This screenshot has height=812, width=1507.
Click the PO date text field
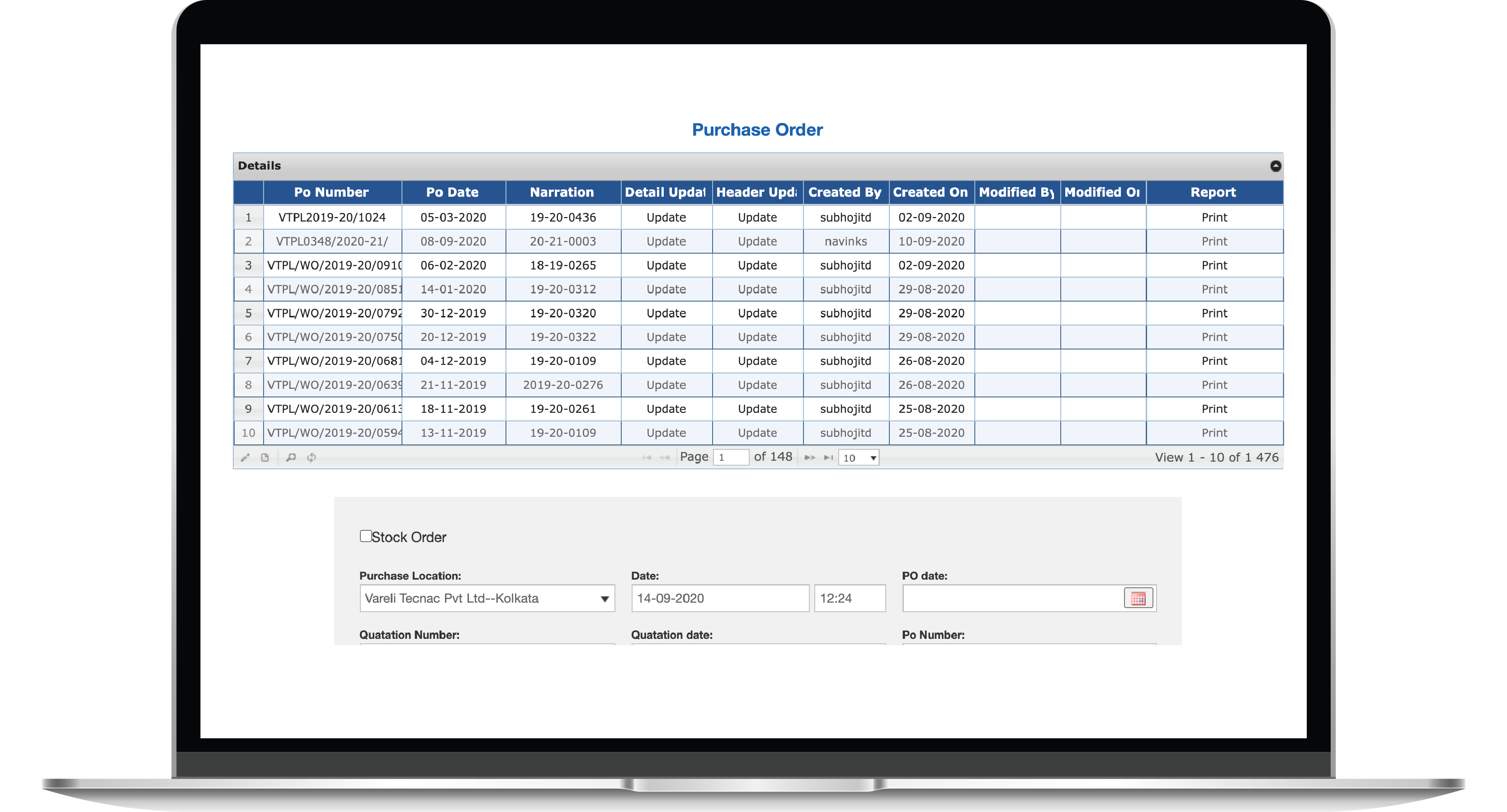1012,599
